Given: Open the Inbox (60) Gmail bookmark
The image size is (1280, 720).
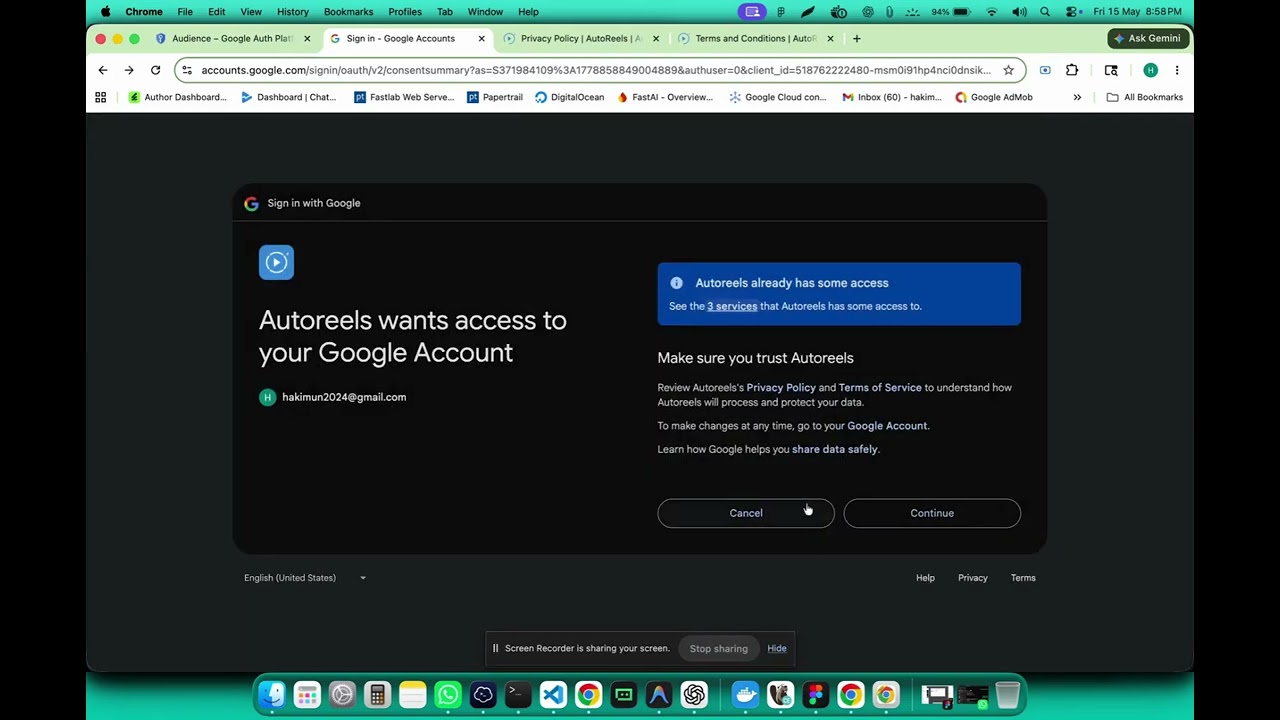Looking at the screenshot, I should (x=890, y=97).
